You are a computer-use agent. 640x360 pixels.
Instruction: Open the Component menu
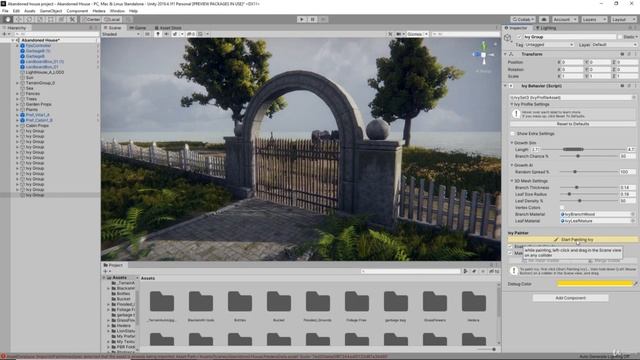(77, 11)
